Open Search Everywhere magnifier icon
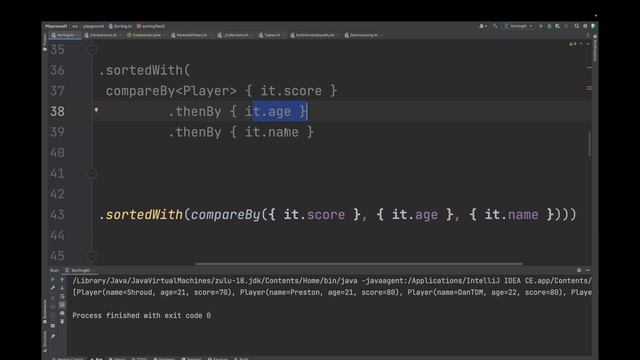This screenshot has width=640, height=360. click(577, 26)
